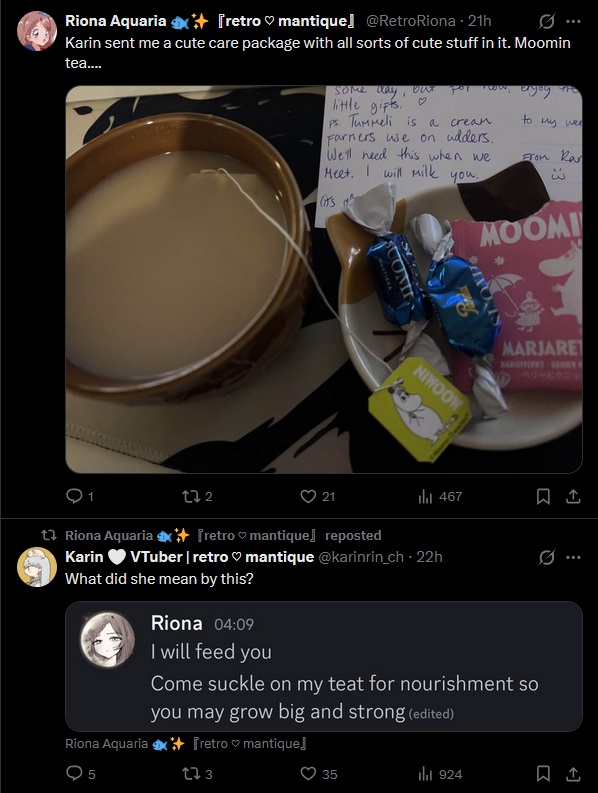
Task: Open Riona Aquaria's profile avatar
Action: coord(36,31)
